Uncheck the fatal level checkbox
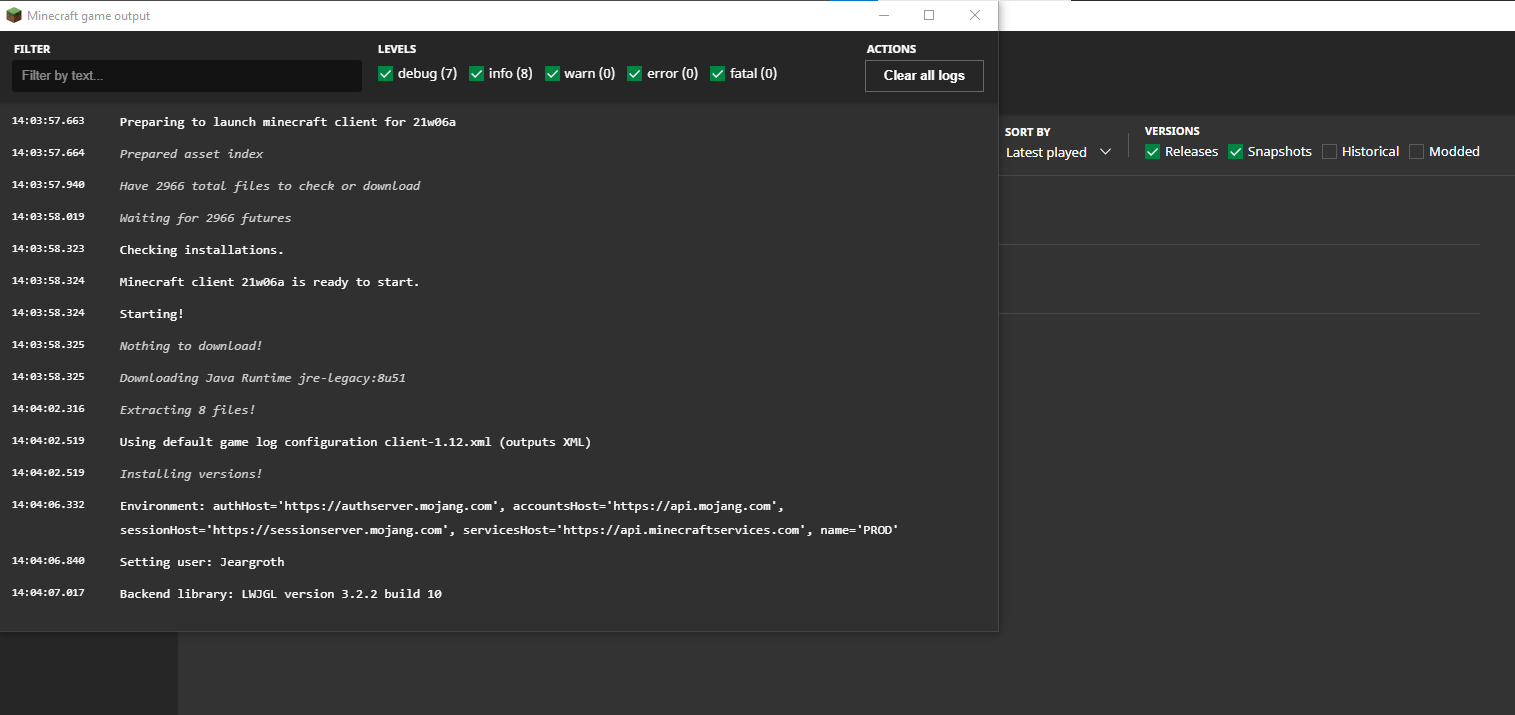 coord(717,74)
